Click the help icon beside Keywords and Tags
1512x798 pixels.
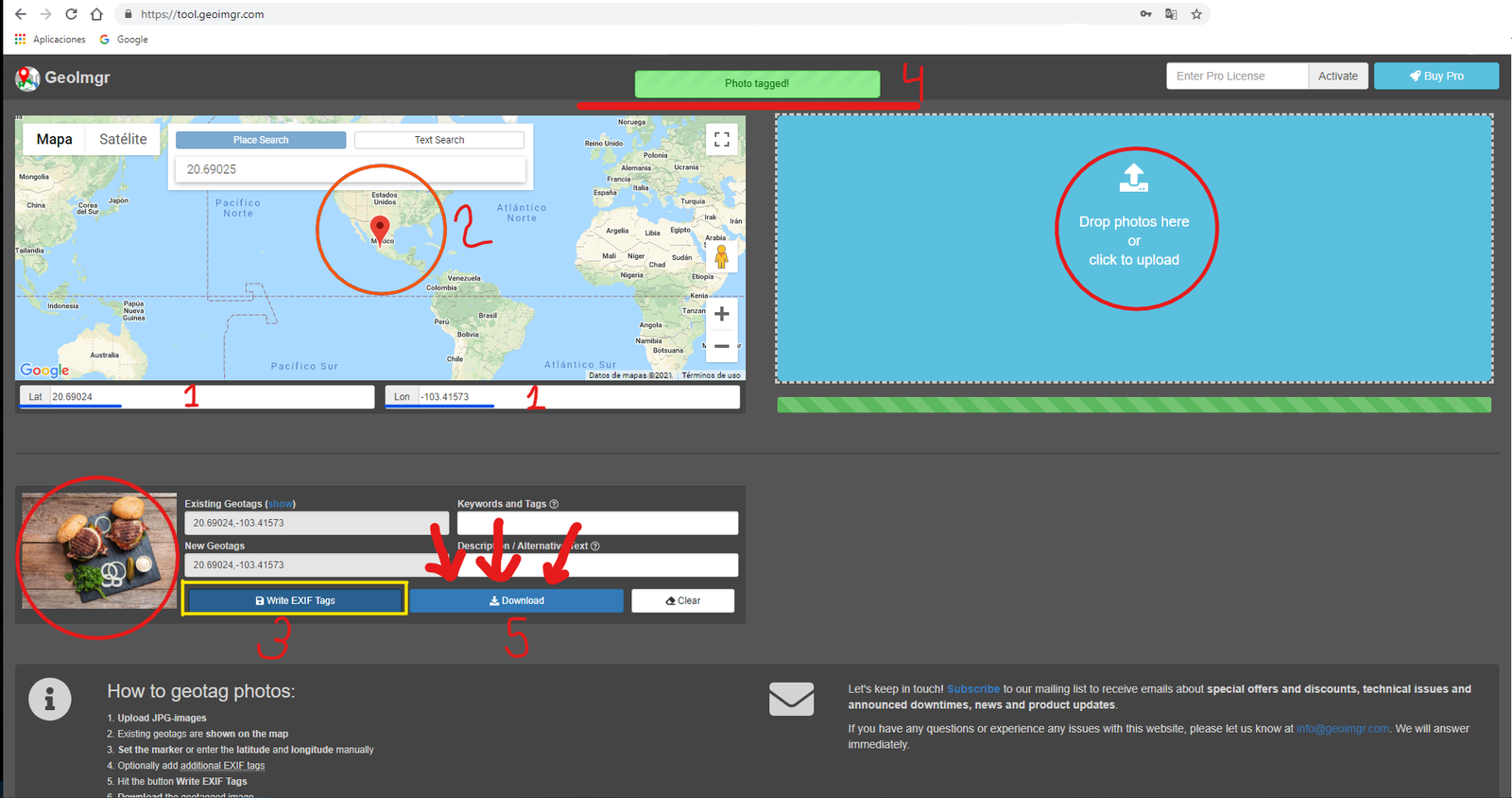pos(554,504)
